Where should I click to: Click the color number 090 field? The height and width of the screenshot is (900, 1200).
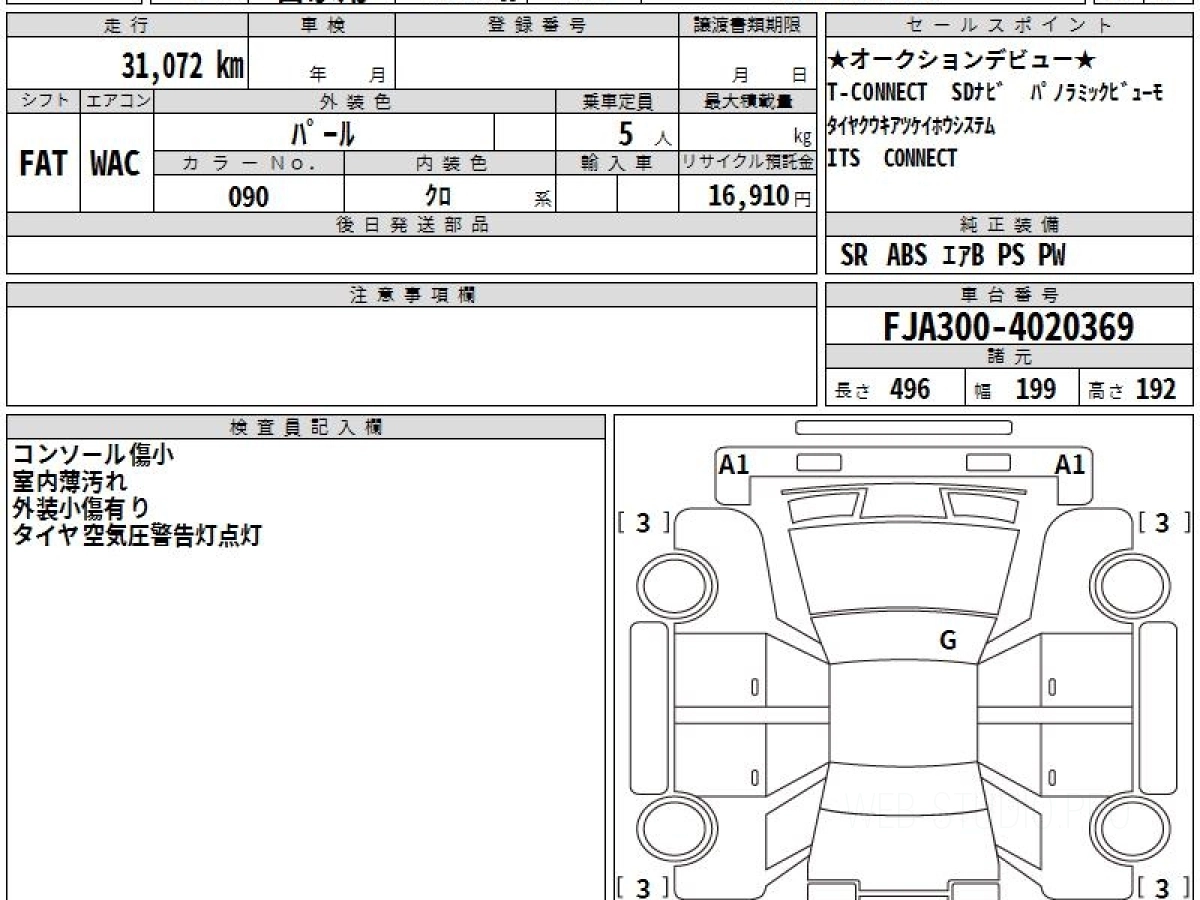pos(249,197)
